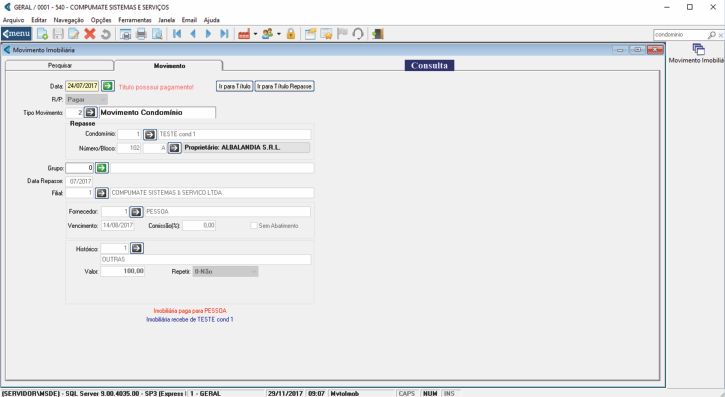Click the printer icon in toolbar
Screen dimensions: 725x397
141,34
